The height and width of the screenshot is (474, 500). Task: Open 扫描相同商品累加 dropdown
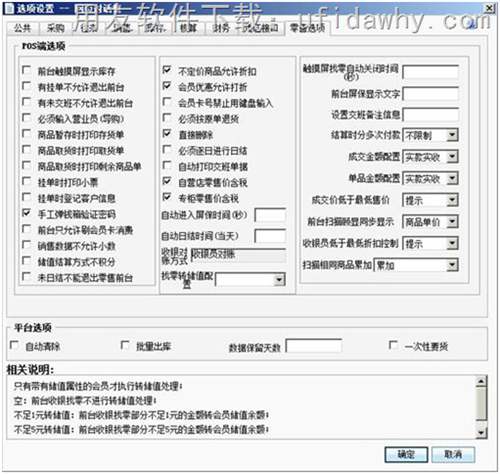(452, 265)
